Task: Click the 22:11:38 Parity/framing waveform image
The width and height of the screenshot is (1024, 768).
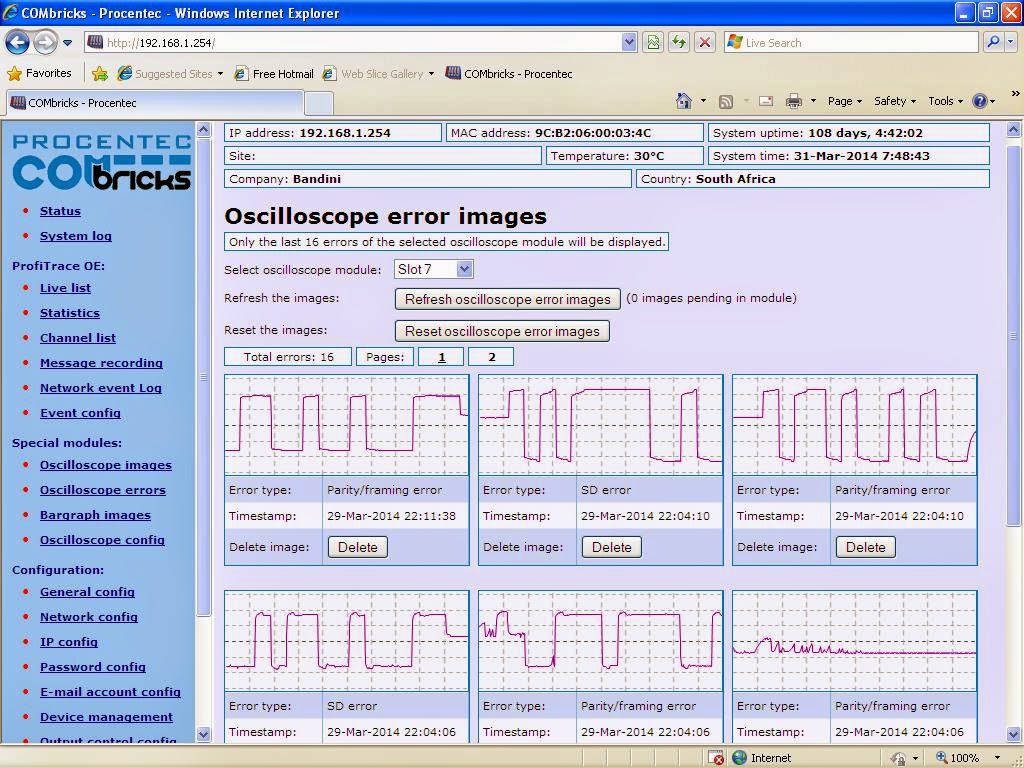Action: [x=347, y=425]
